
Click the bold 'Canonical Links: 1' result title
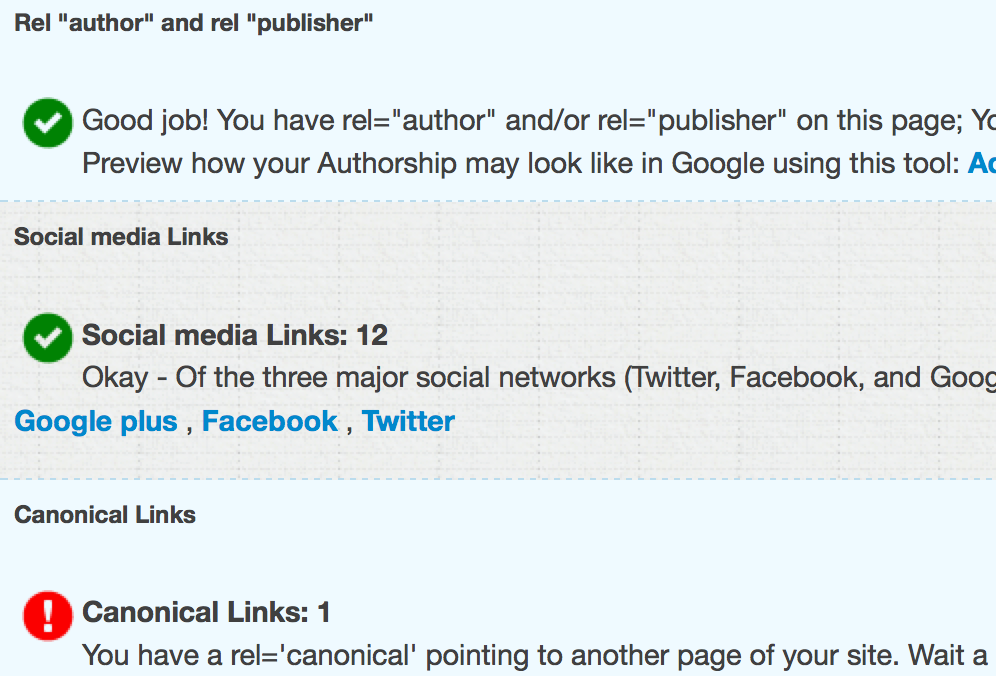pos(206,612)
